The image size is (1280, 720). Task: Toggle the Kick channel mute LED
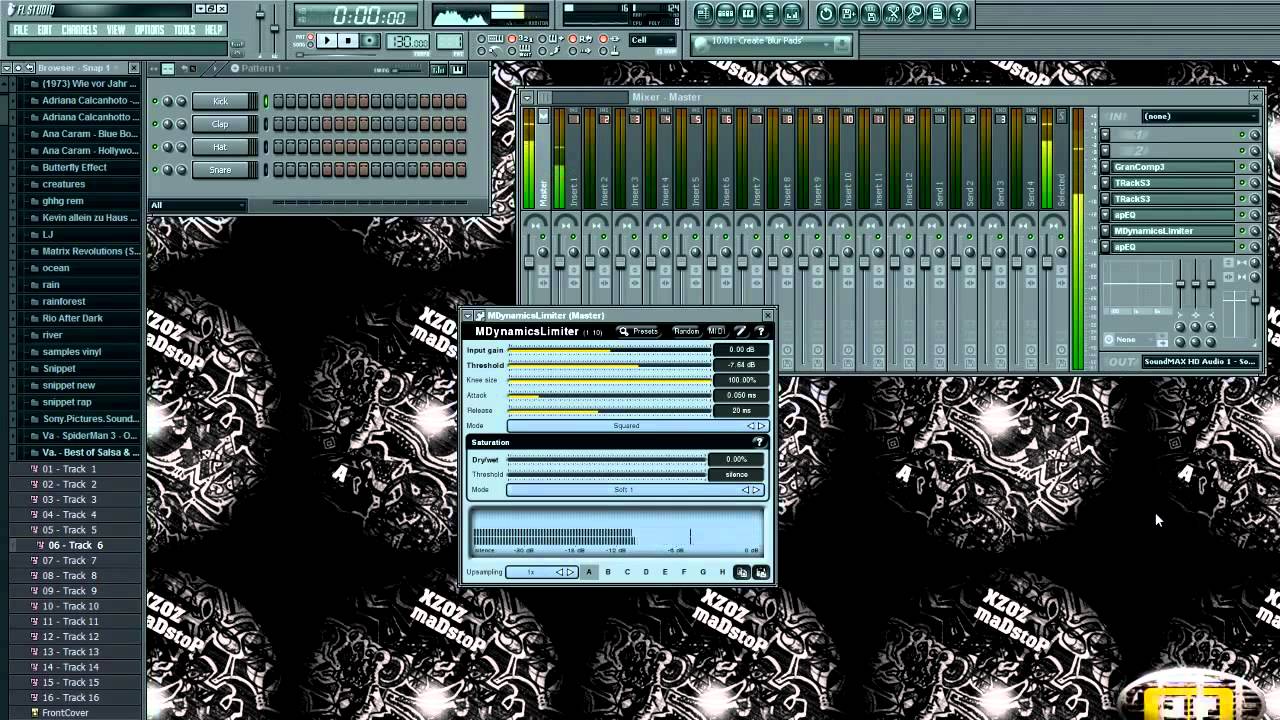point(155,101)
